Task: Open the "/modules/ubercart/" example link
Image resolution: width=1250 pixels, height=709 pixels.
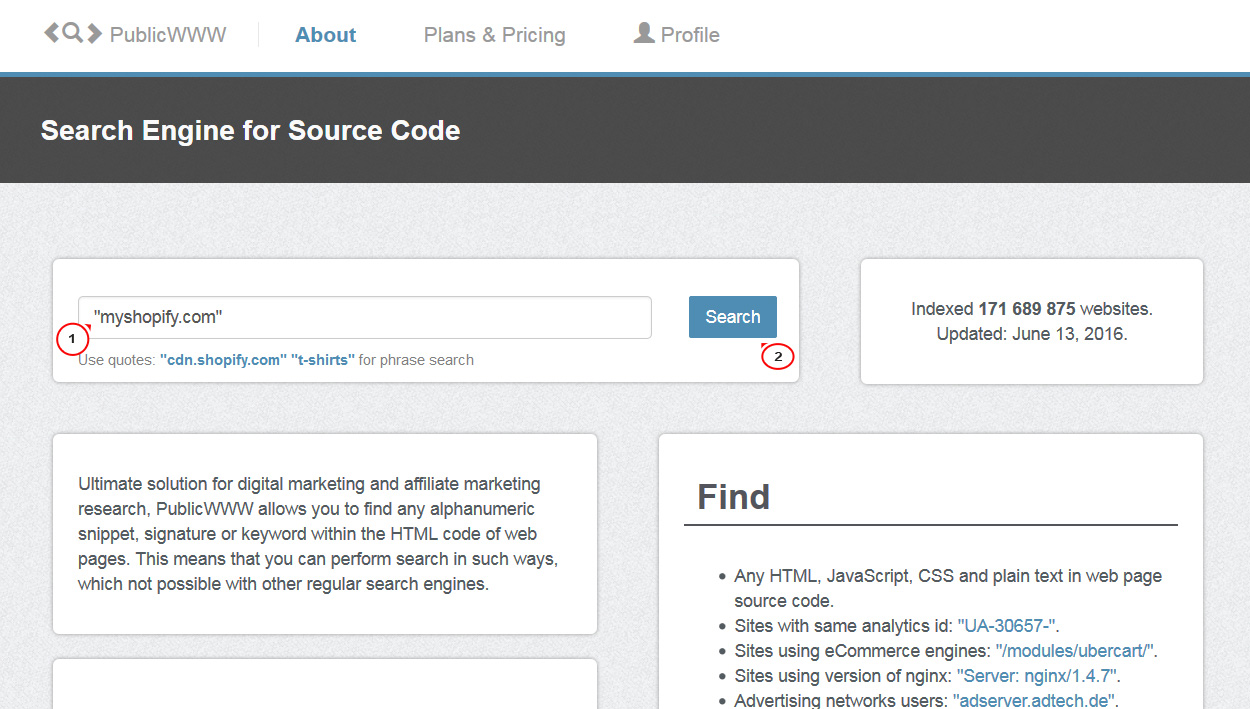Action: (x=1075, y=651)
